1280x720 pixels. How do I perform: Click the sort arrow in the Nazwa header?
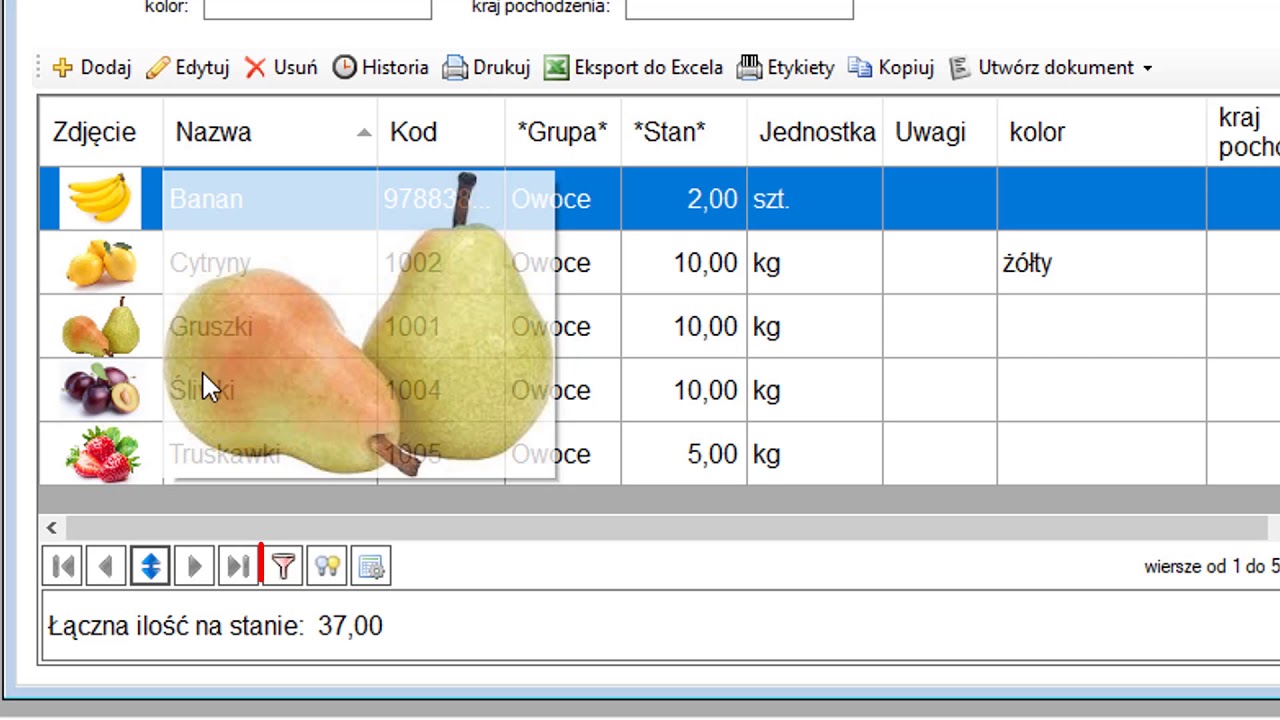(x=364, y=133)
